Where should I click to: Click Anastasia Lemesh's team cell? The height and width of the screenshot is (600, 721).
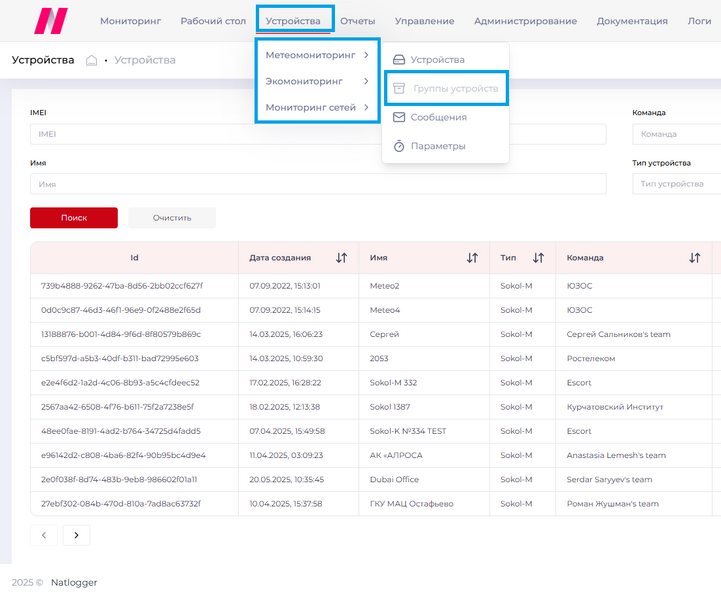point(616,455)
